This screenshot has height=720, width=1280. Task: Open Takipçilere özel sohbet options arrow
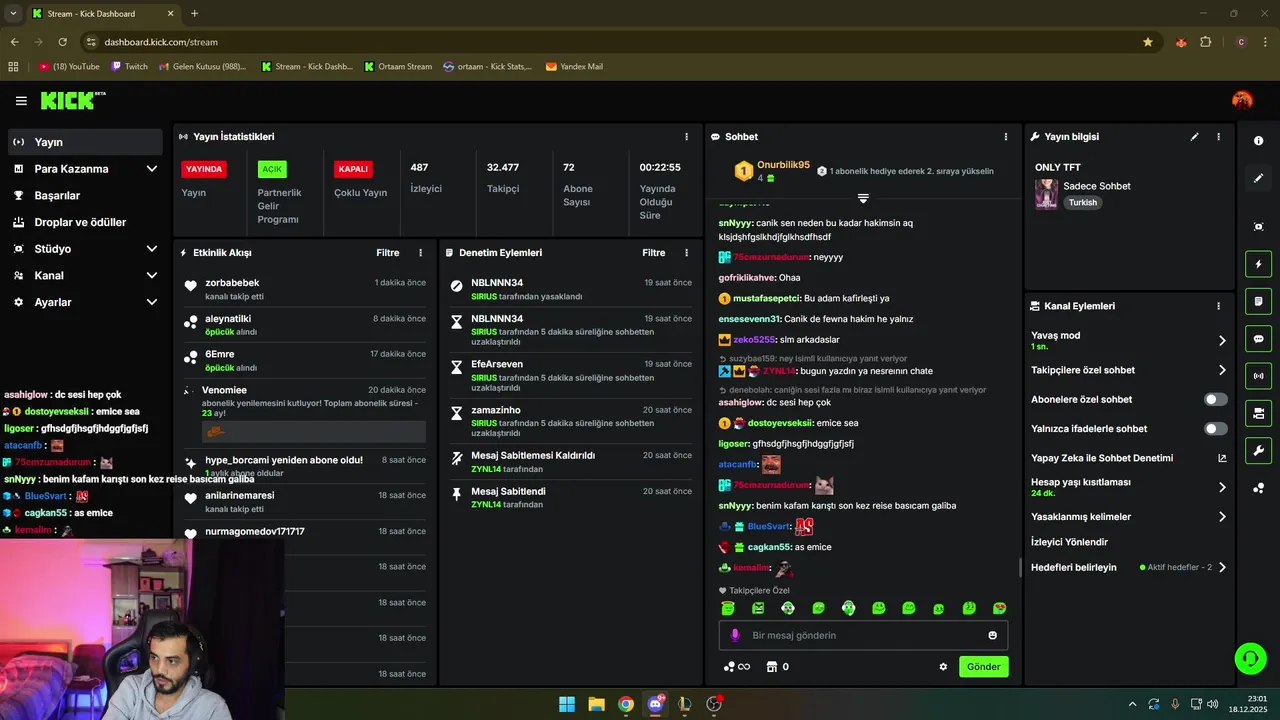coord(1222,370)
